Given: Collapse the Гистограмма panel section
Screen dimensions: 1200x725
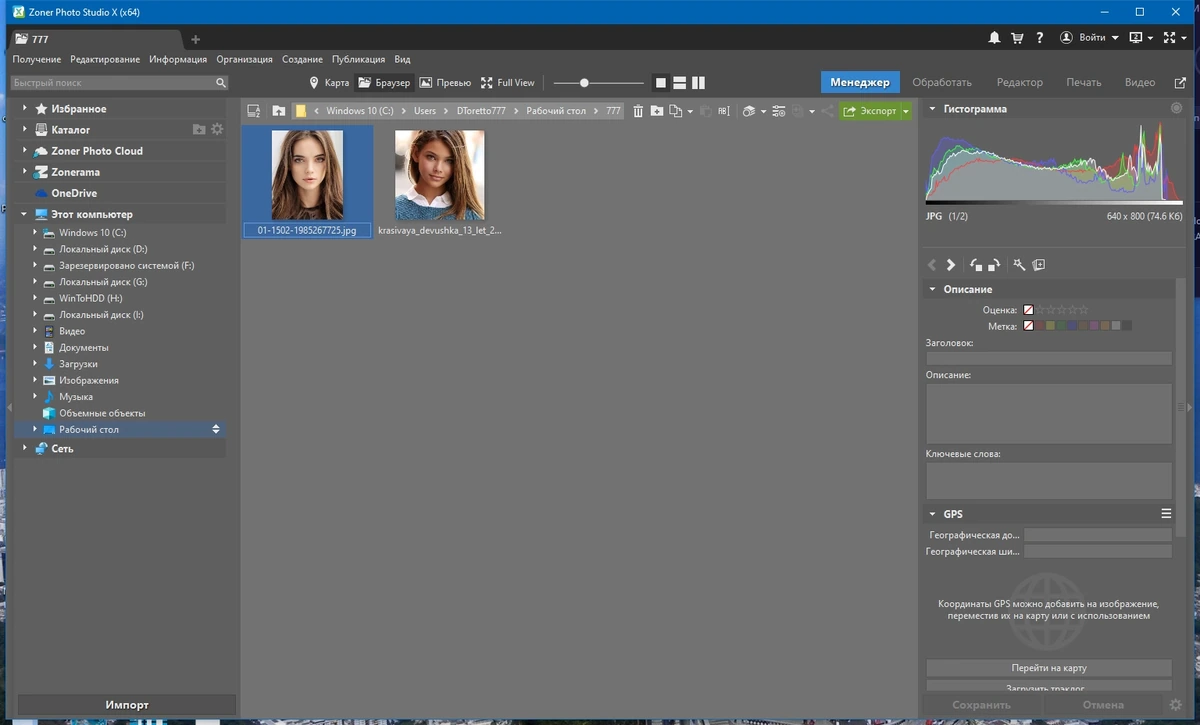Looking at the screenshot, I should pos(932,109).
